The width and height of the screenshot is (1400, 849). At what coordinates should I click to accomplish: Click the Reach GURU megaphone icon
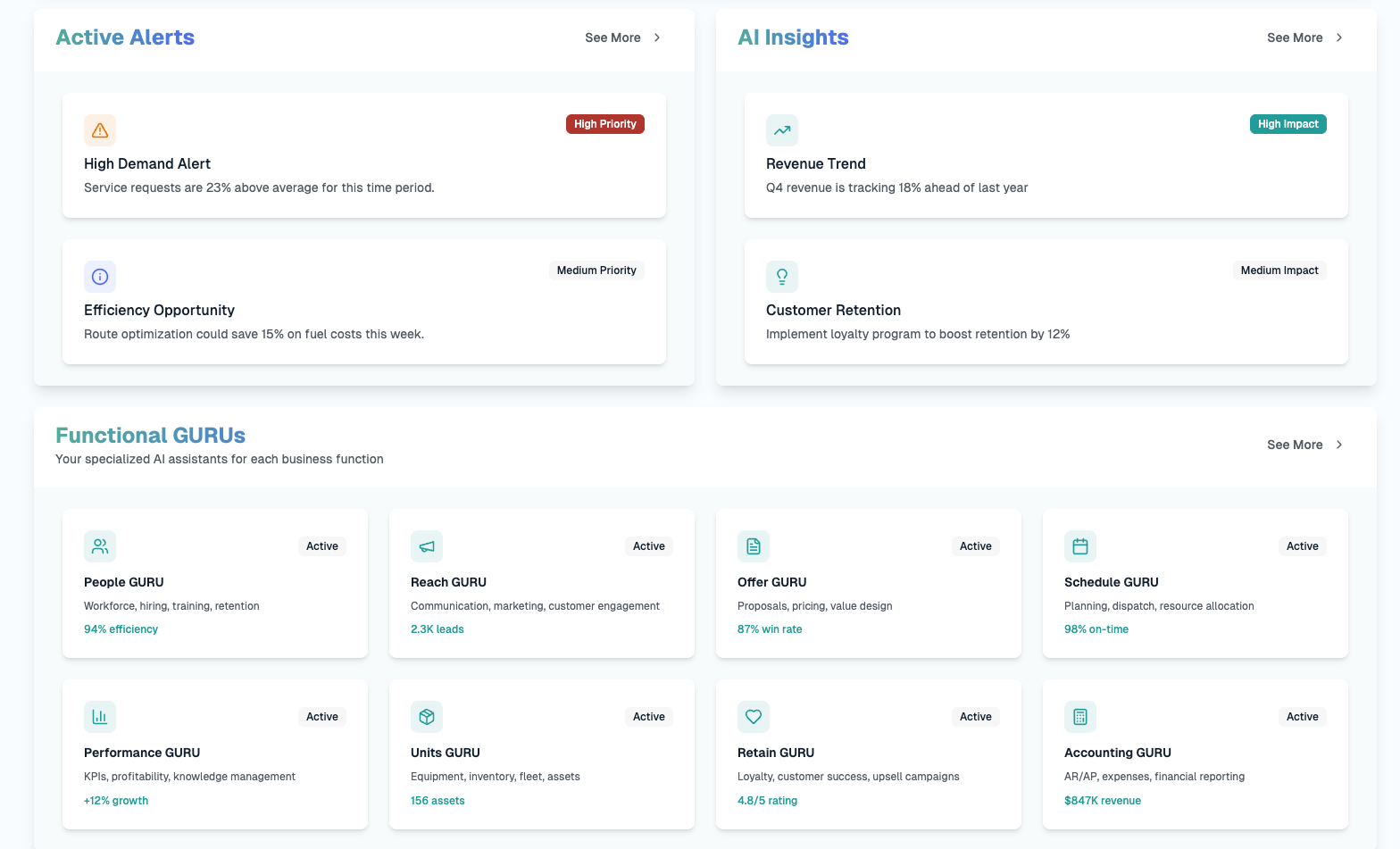427,546
